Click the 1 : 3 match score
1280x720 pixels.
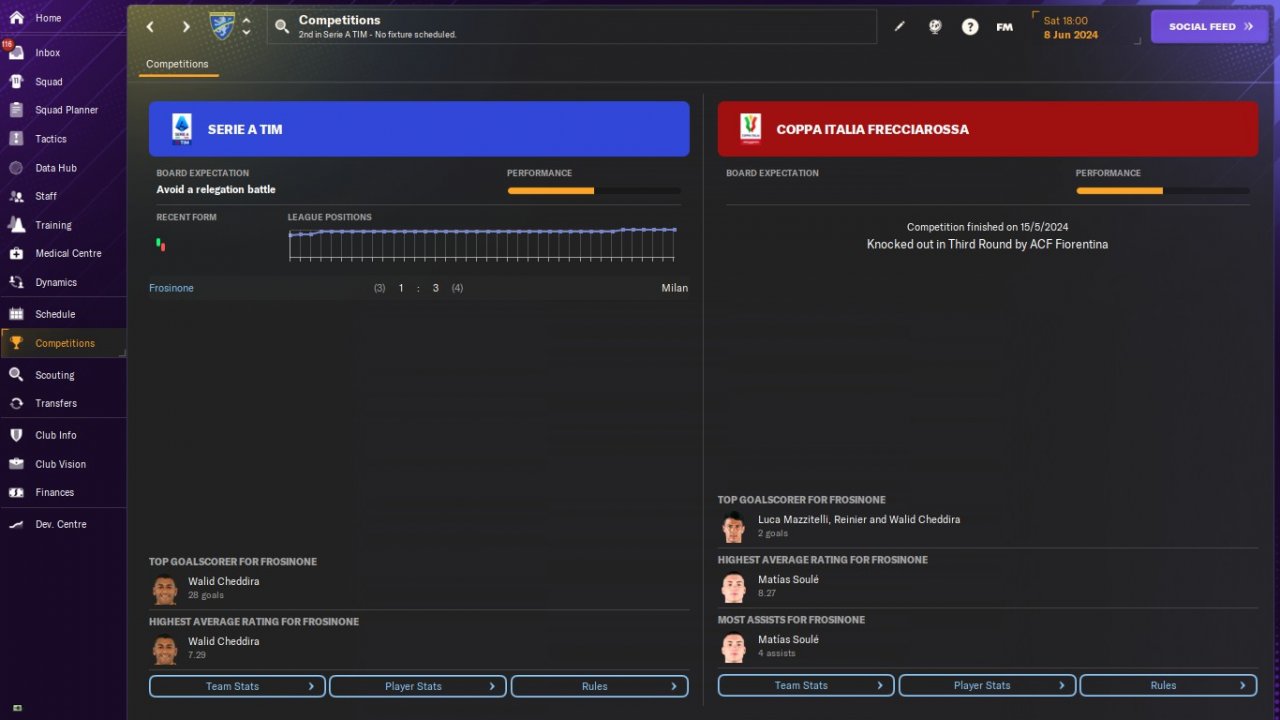pos(419,288)
